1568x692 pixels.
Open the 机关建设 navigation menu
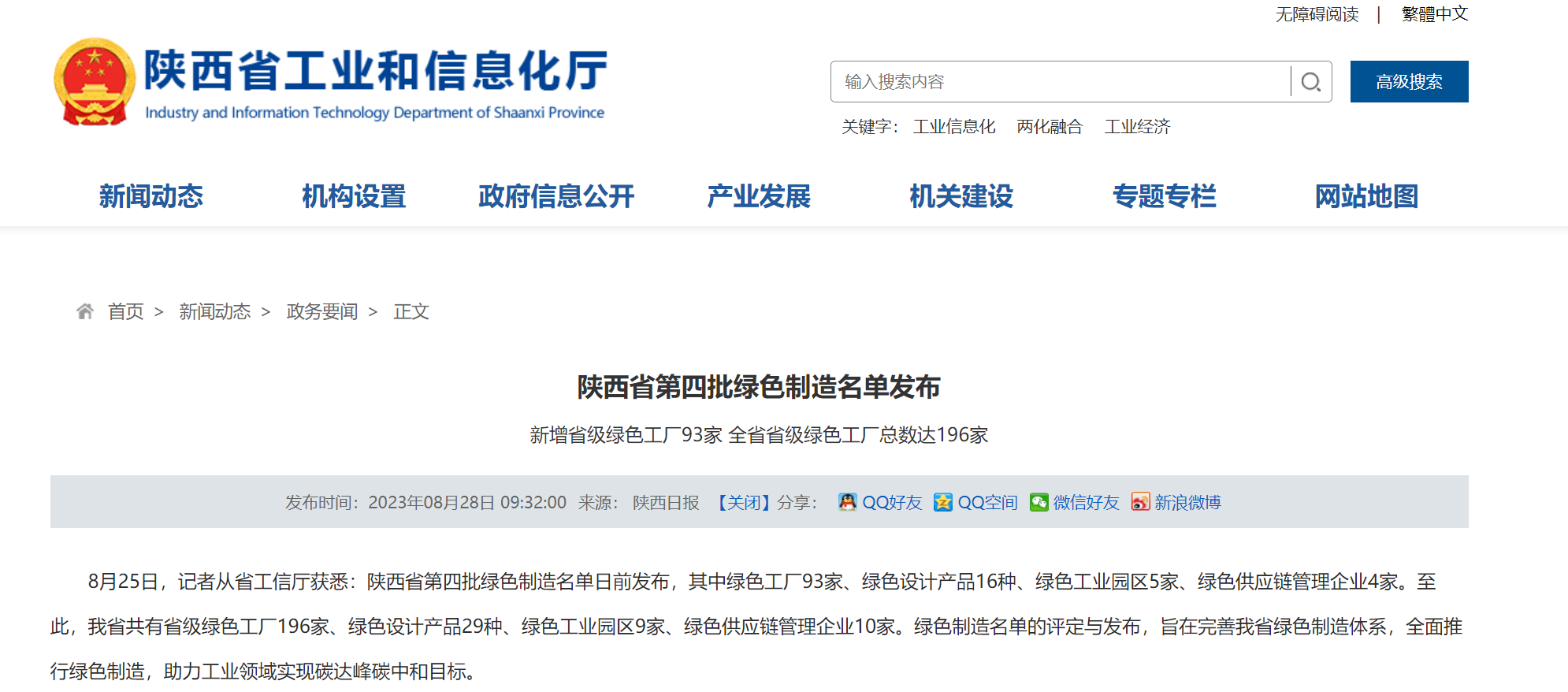(x=961, y=196)
